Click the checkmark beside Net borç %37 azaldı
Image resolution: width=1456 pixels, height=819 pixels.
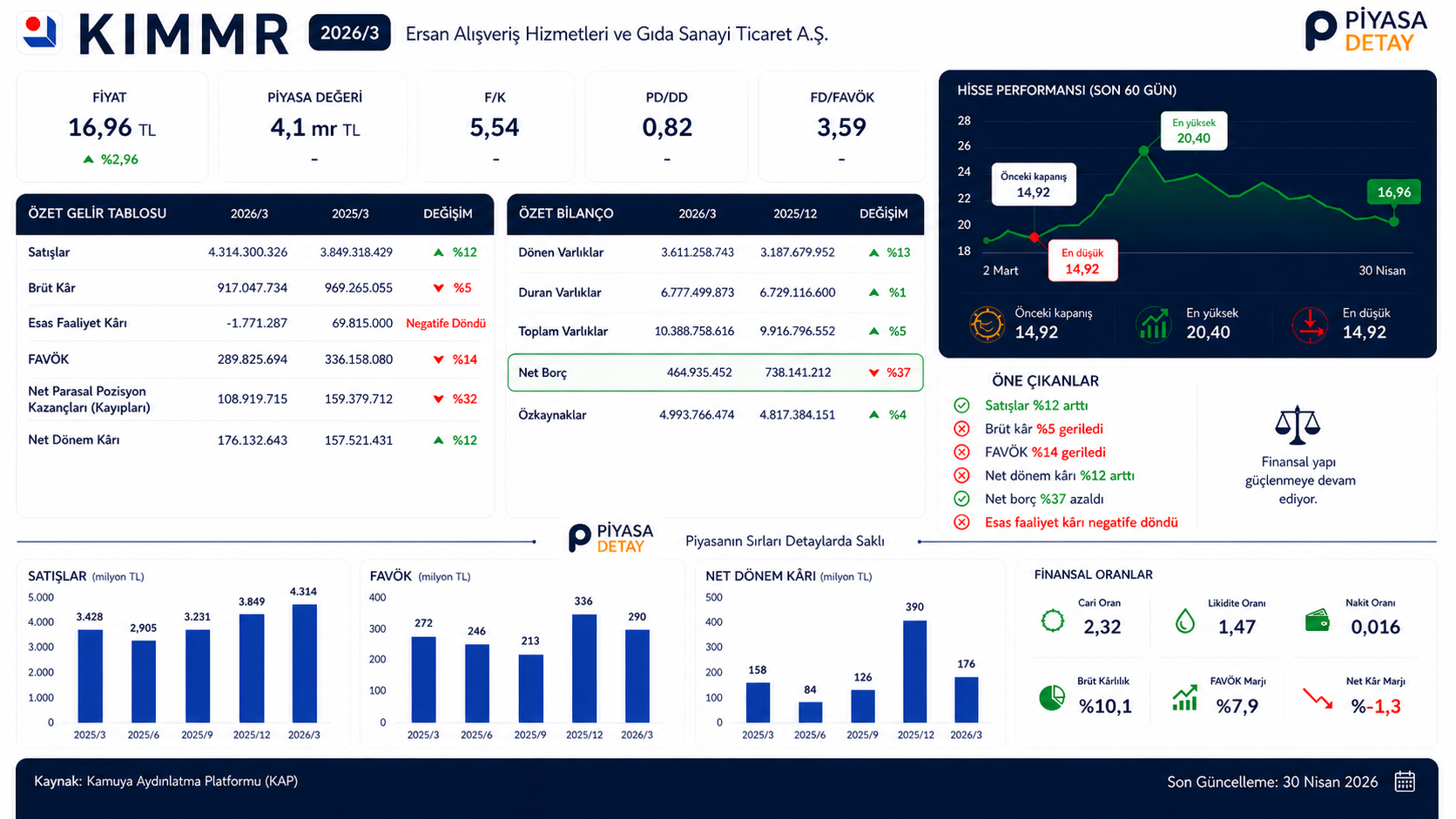[x=961, y=500]
